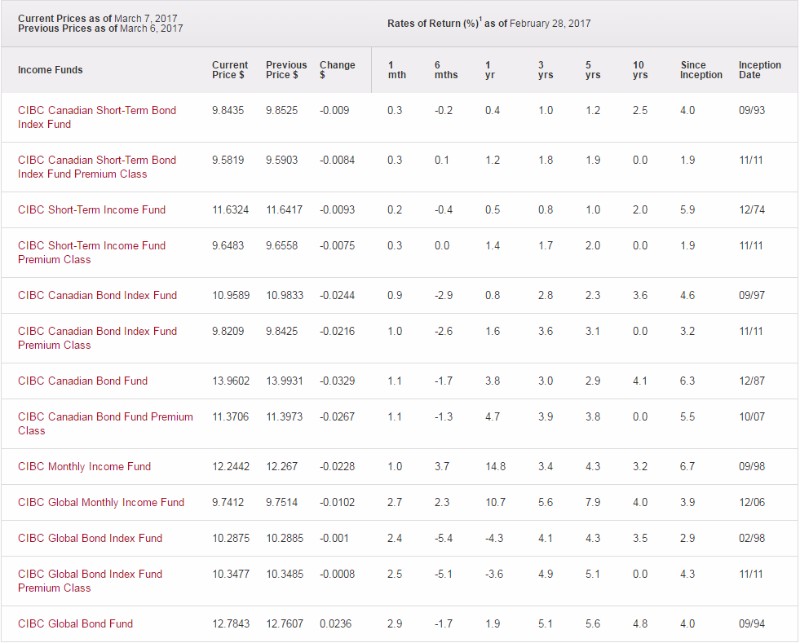Click since inception value 5.9
800x643 pixels.
tap(687, 210)
